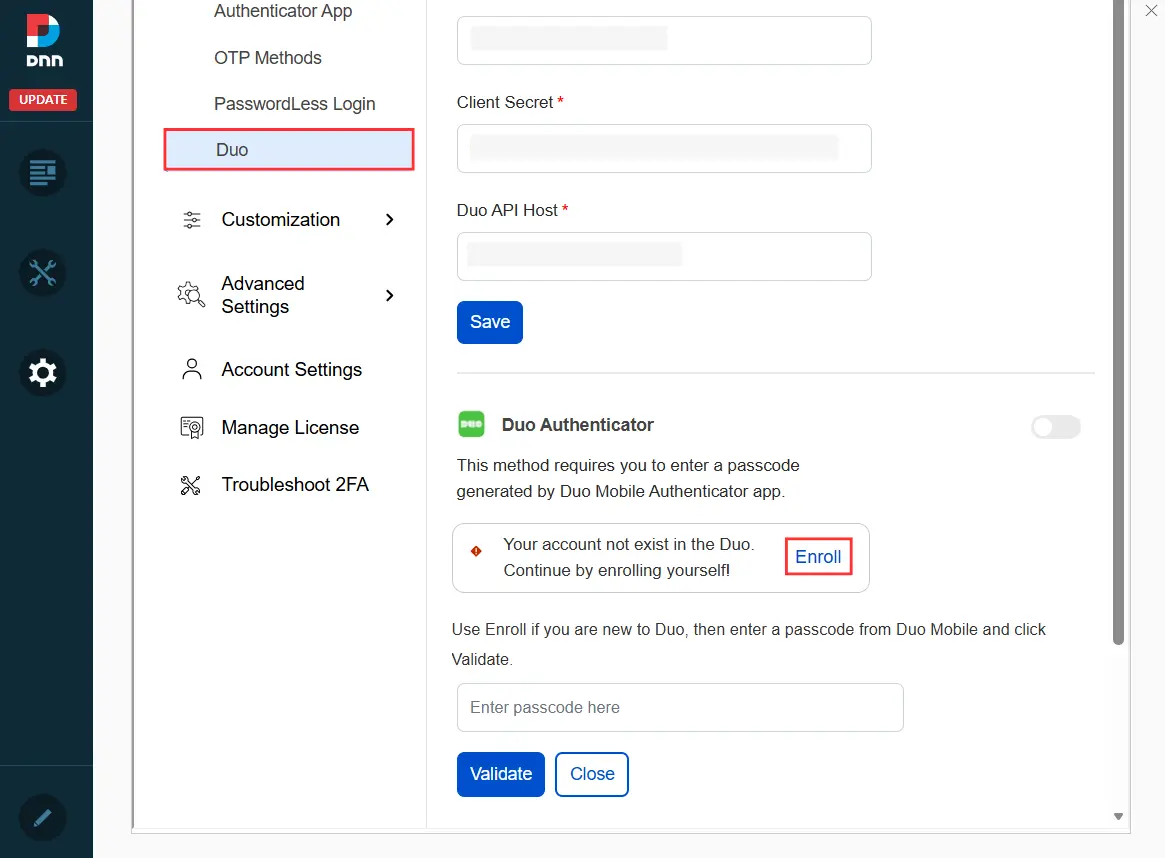Open Troubleshoot 2FA

pyautogui.click(x=295, y=484)
